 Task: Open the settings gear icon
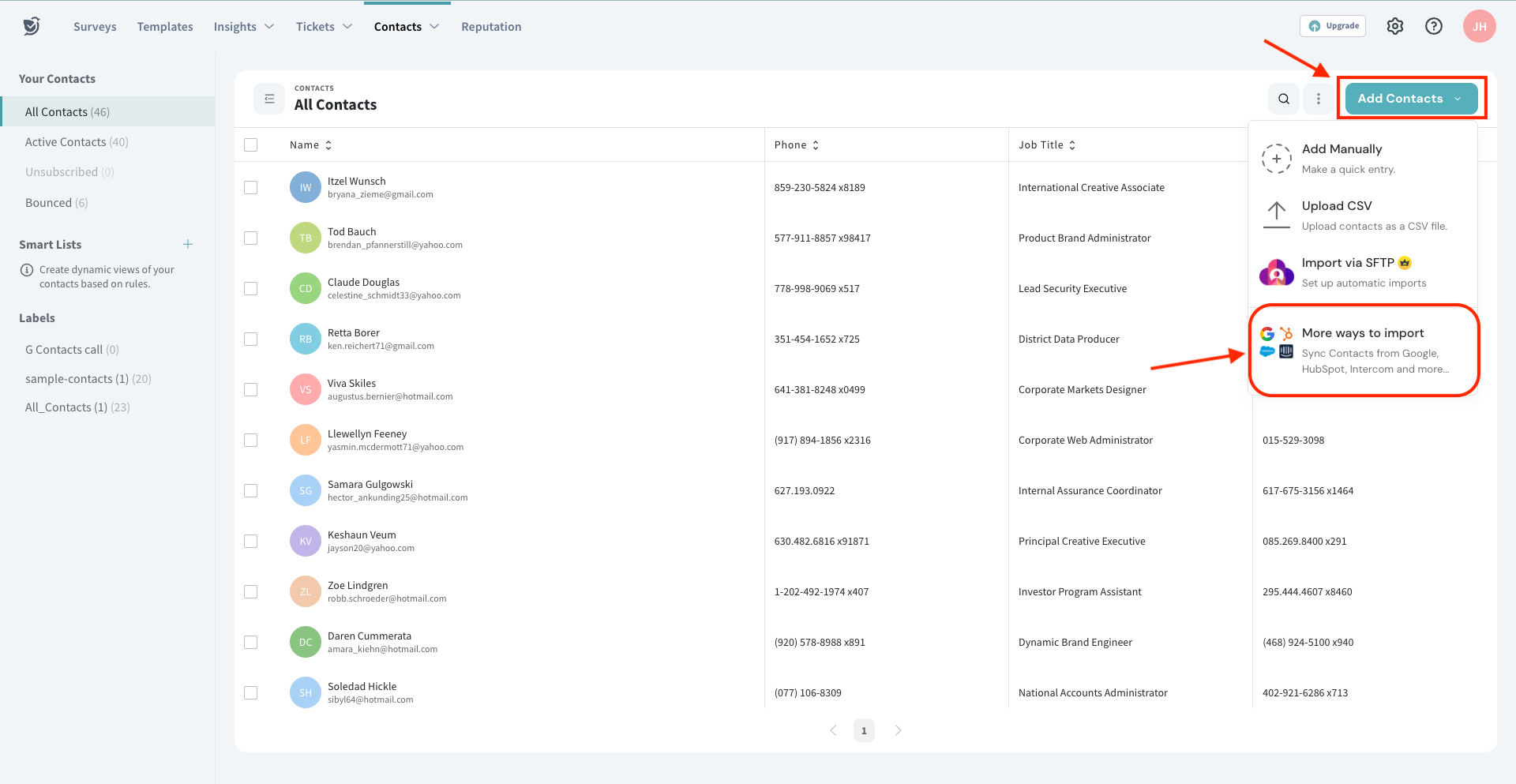tap(1394, 26)
